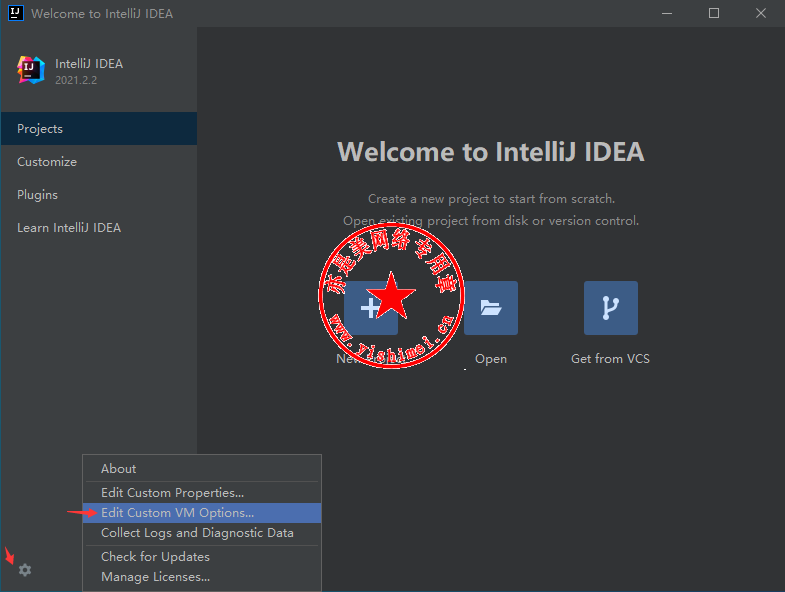This screenshot has width=785, height=592.
Task: Click the Welcome to IntelliJ IDEA heading
Action: 491,152
